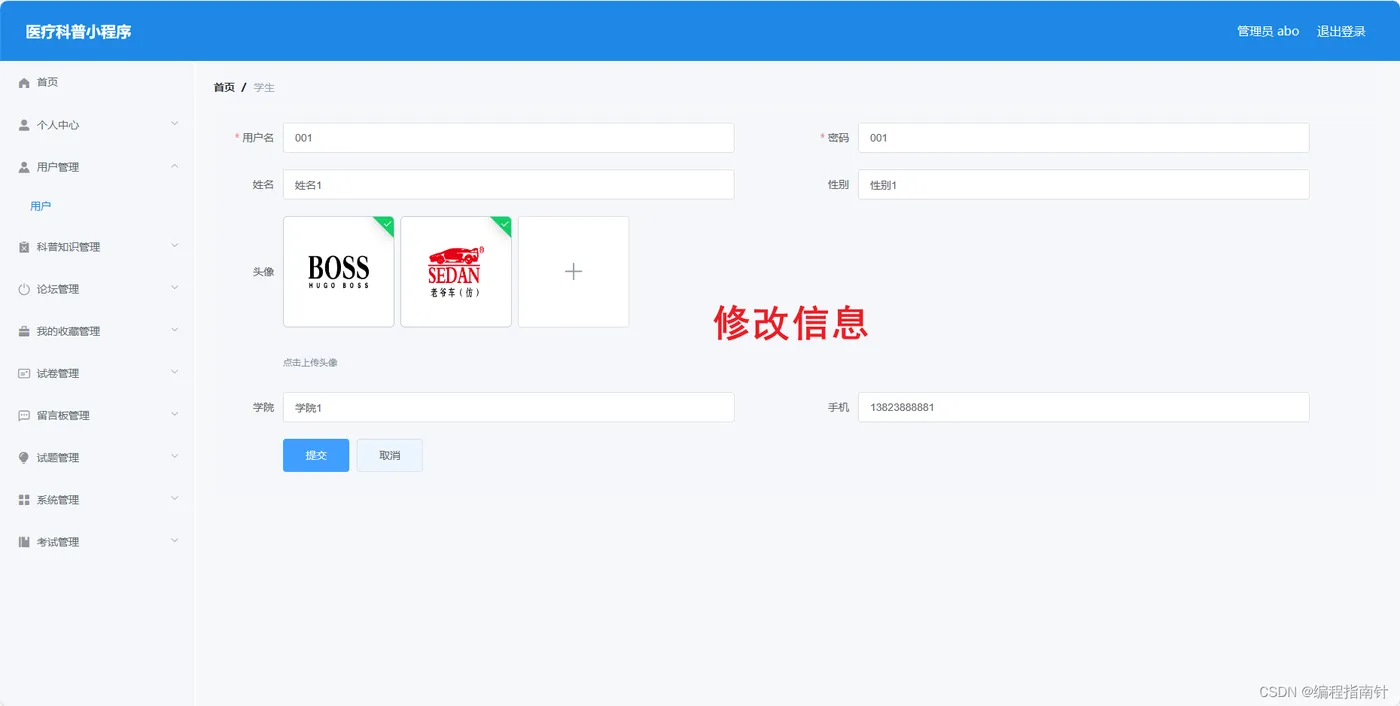The width and height of the screenshot is (1400, 706).
Task: Open the 个人中心 menu item
Action: [x=97, y=125]
